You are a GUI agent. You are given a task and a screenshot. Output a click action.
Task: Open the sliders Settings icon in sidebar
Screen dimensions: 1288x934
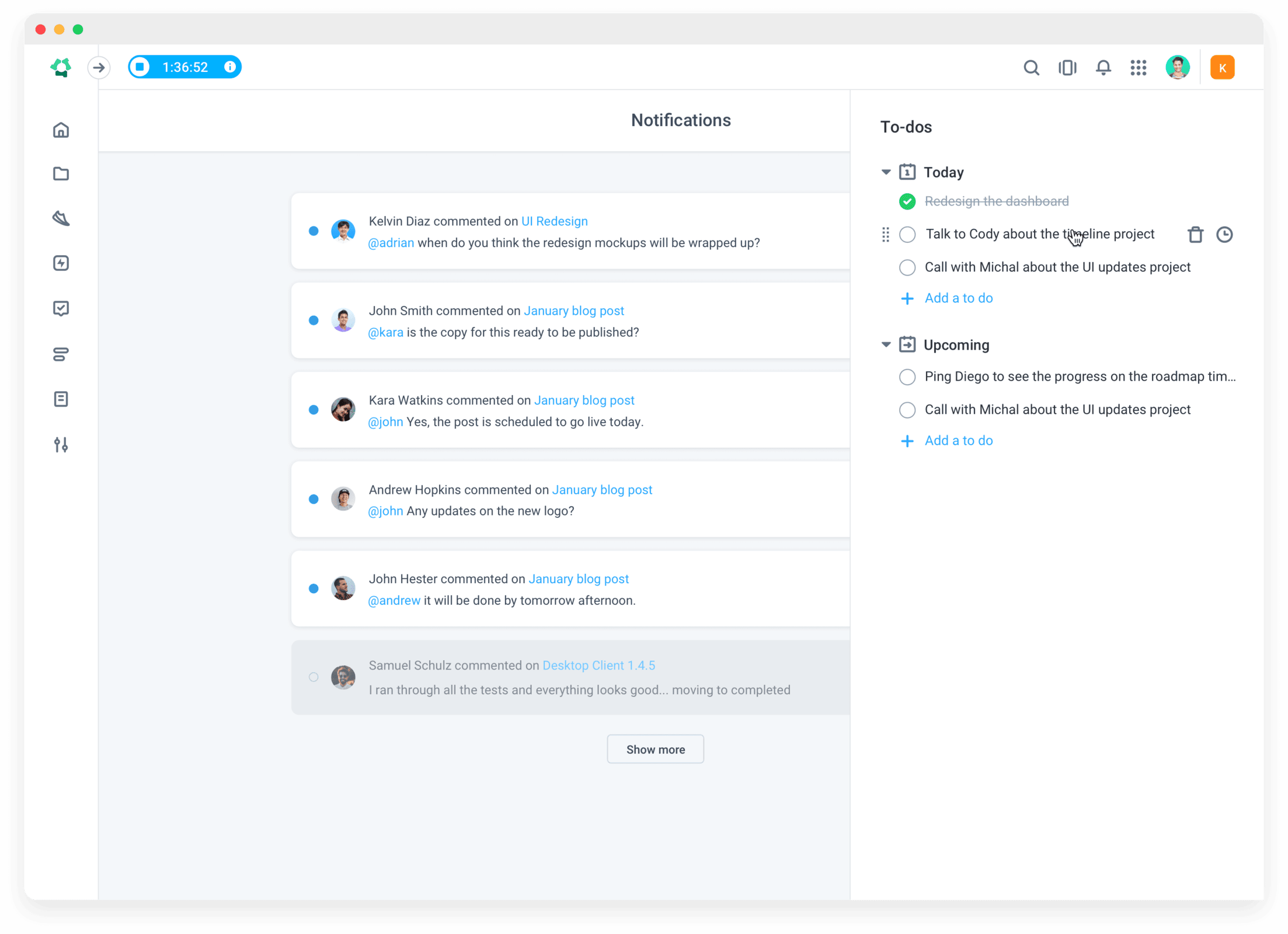pos(61,445)
